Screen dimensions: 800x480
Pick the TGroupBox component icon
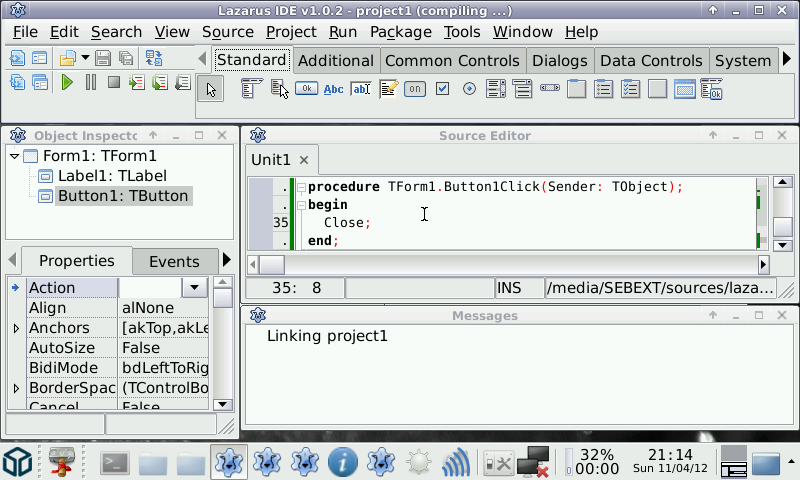(577, 89)
